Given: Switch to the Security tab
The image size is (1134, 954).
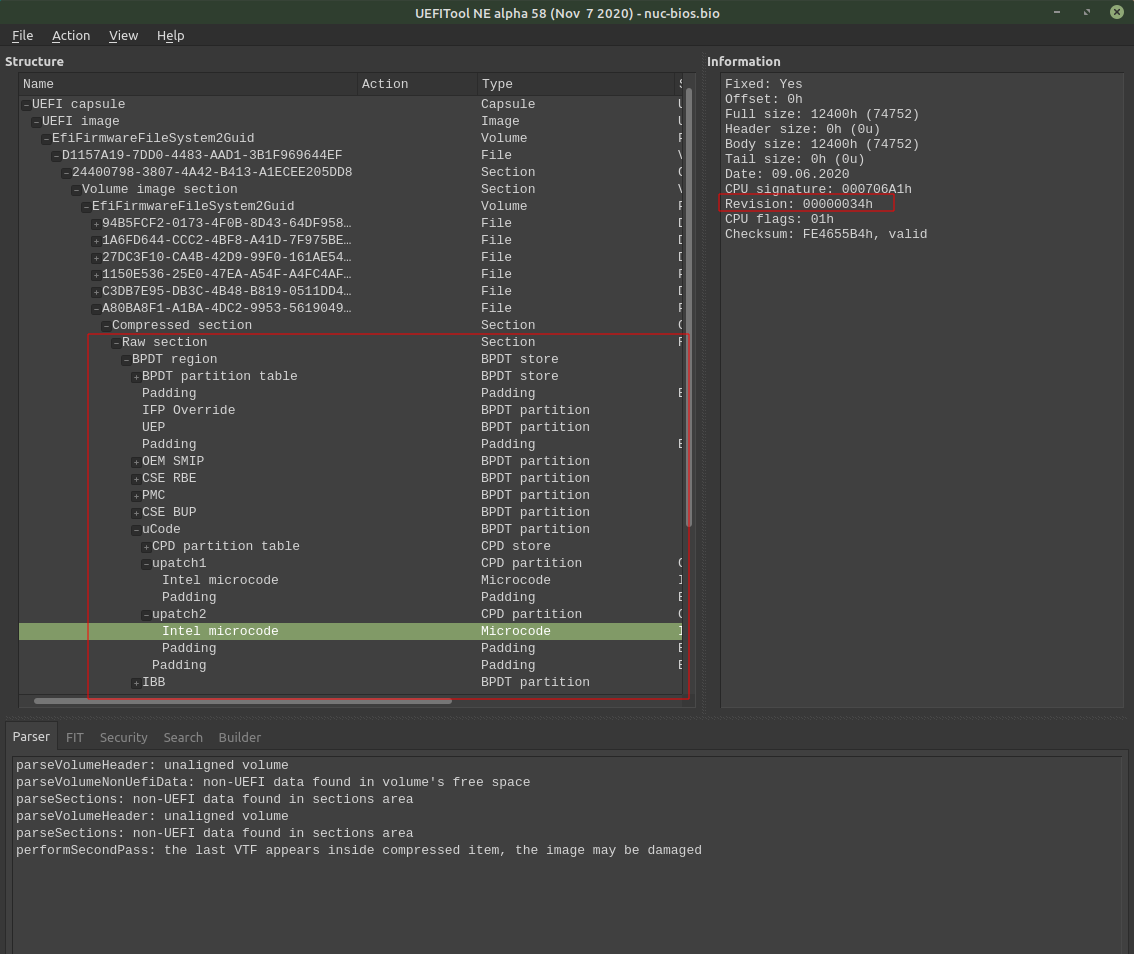Looking at the screenshot, I should 124,737.
